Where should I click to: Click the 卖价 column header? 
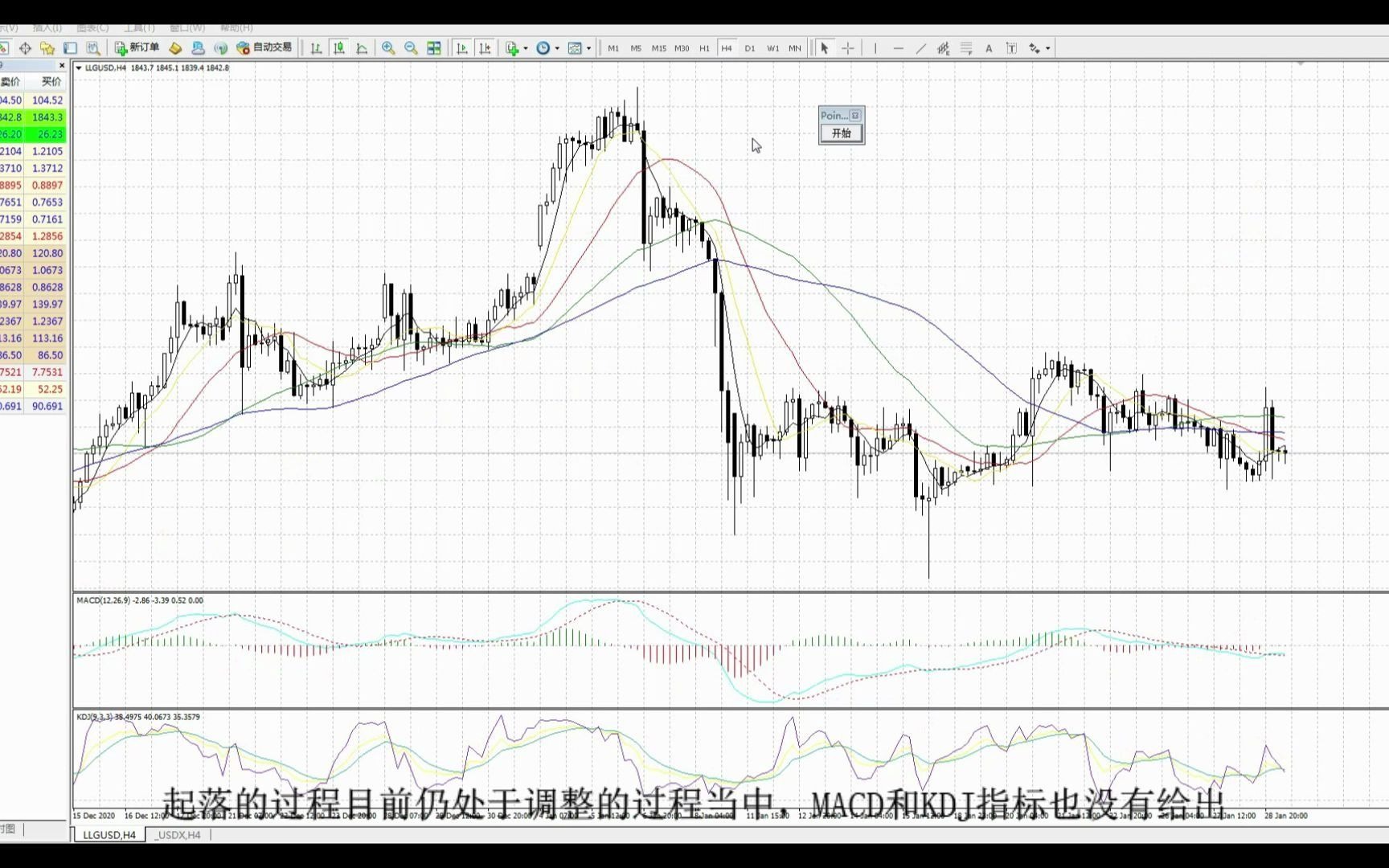point(10,81)
